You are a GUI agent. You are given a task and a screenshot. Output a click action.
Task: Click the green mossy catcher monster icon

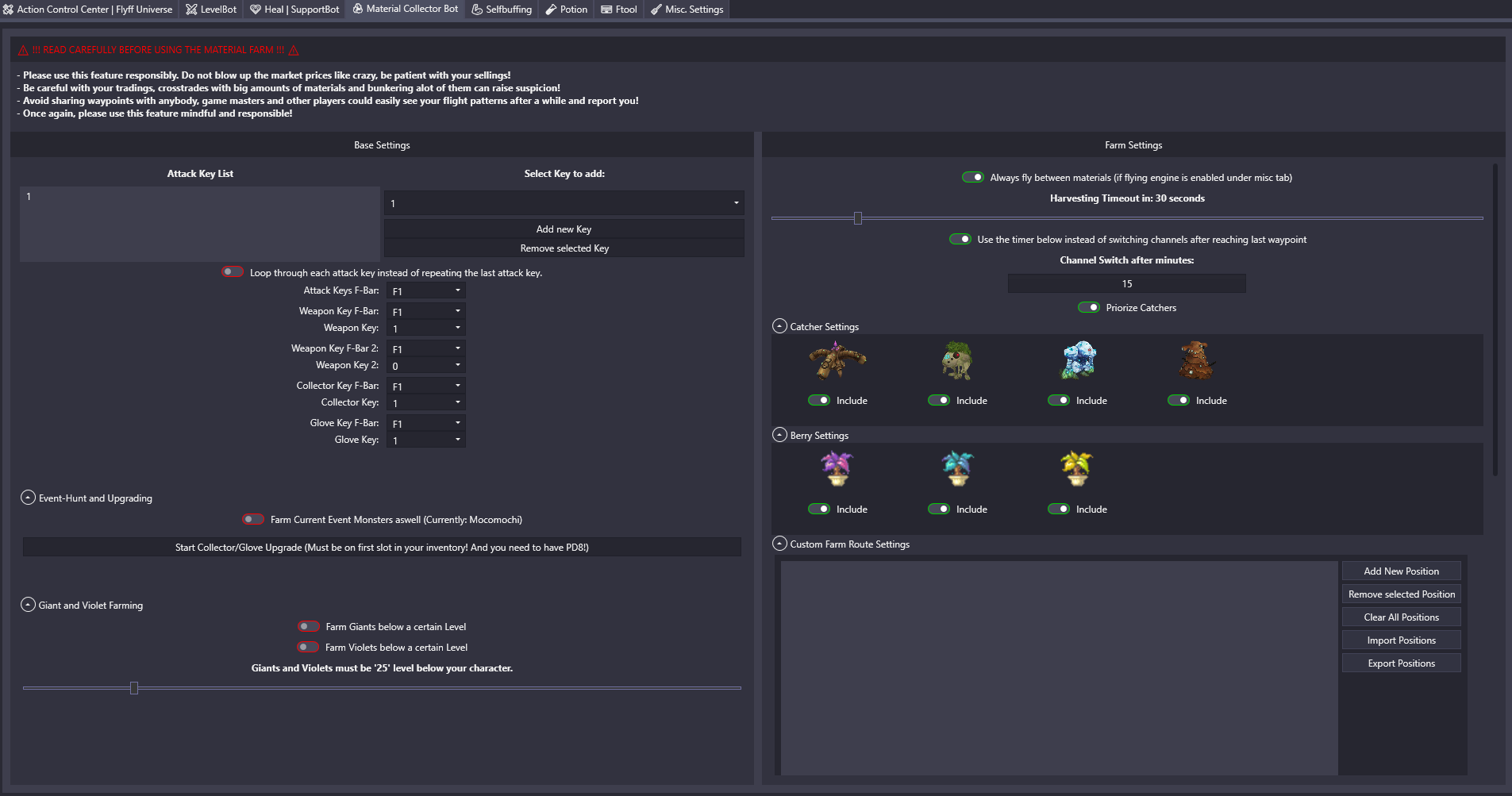click(957, 361)
